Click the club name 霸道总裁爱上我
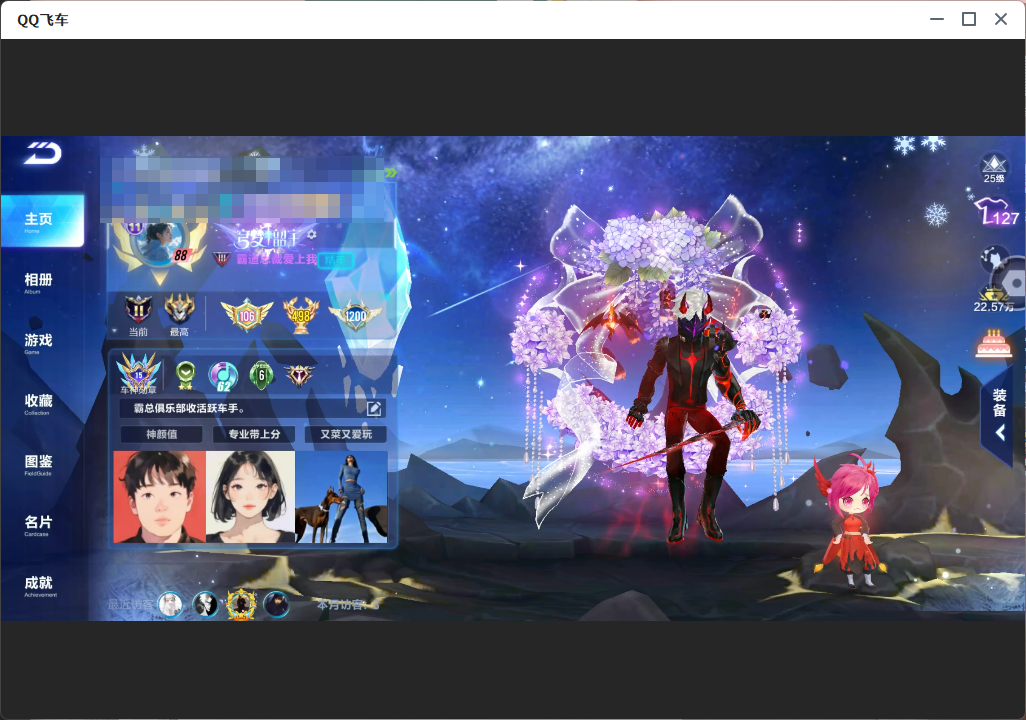Viewport: 1026px width, 720px height. point(276,260)
